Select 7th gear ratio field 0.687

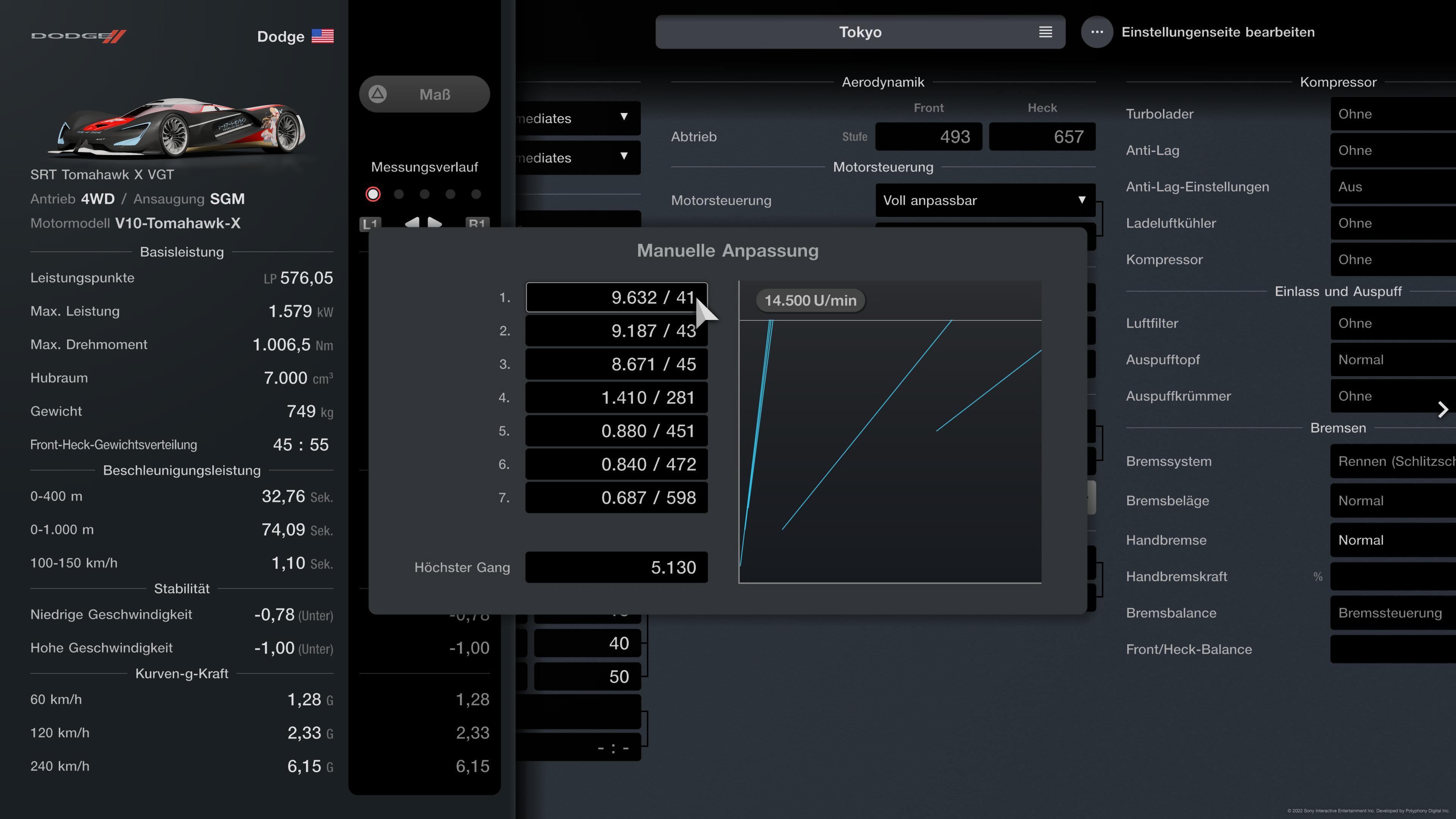616,497
